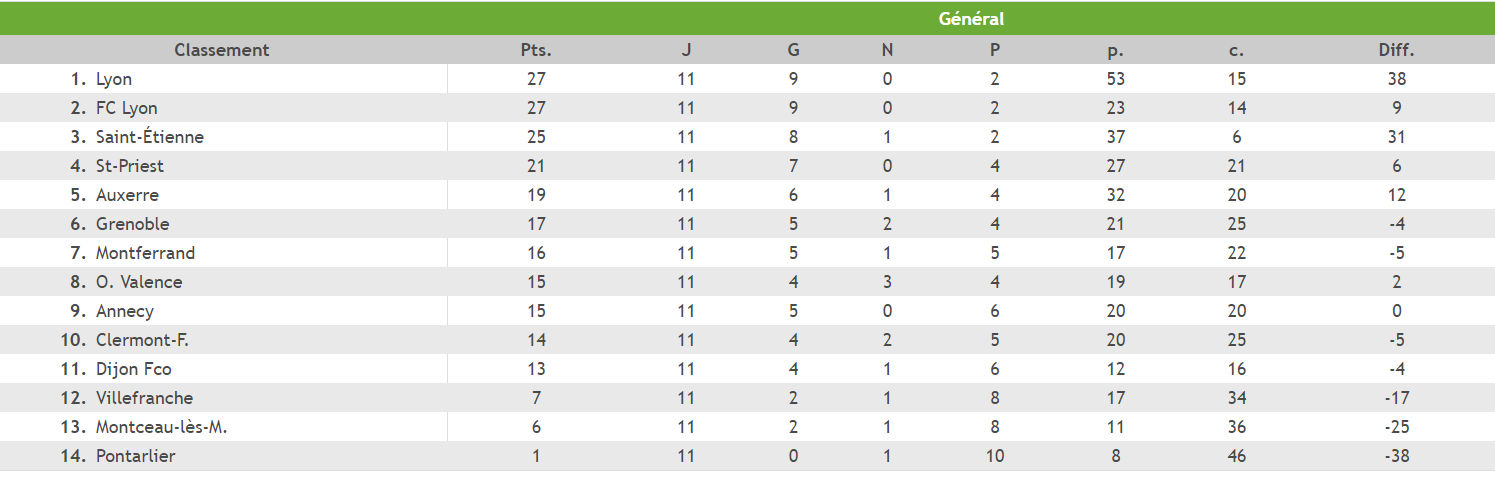Click the Classement column header

coord(222,50)
